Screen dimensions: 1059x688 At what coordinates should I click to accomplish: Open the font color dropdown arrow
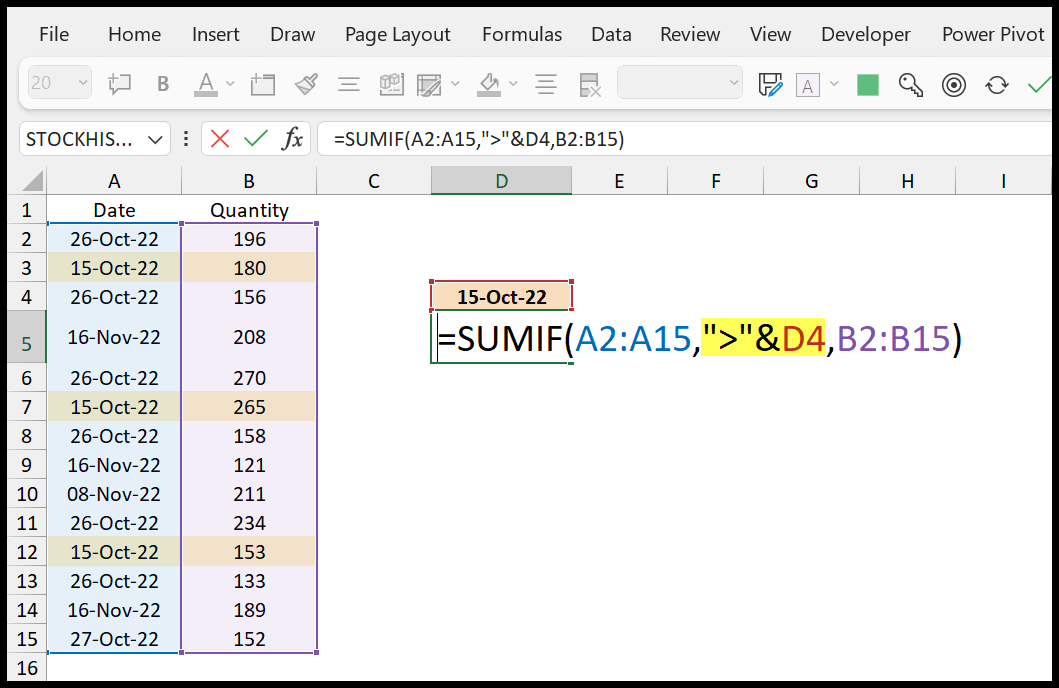[x=230, y=84]
